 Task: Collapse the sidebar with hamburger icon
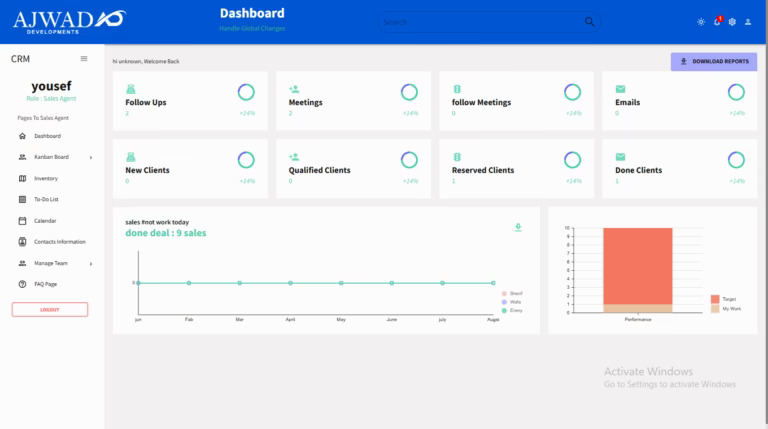tap(84, 59)
